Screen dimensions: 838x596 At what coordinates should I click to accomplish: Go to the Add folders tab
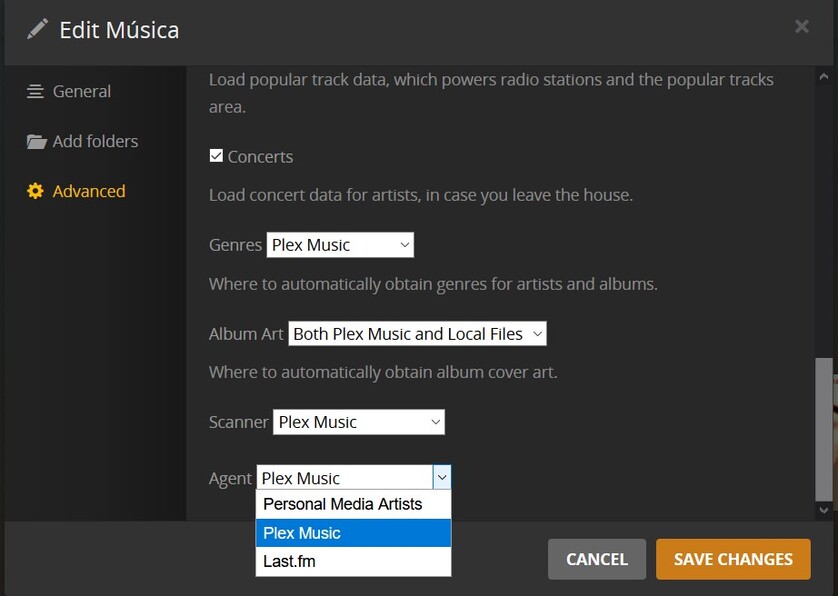[x=95, y=141]
